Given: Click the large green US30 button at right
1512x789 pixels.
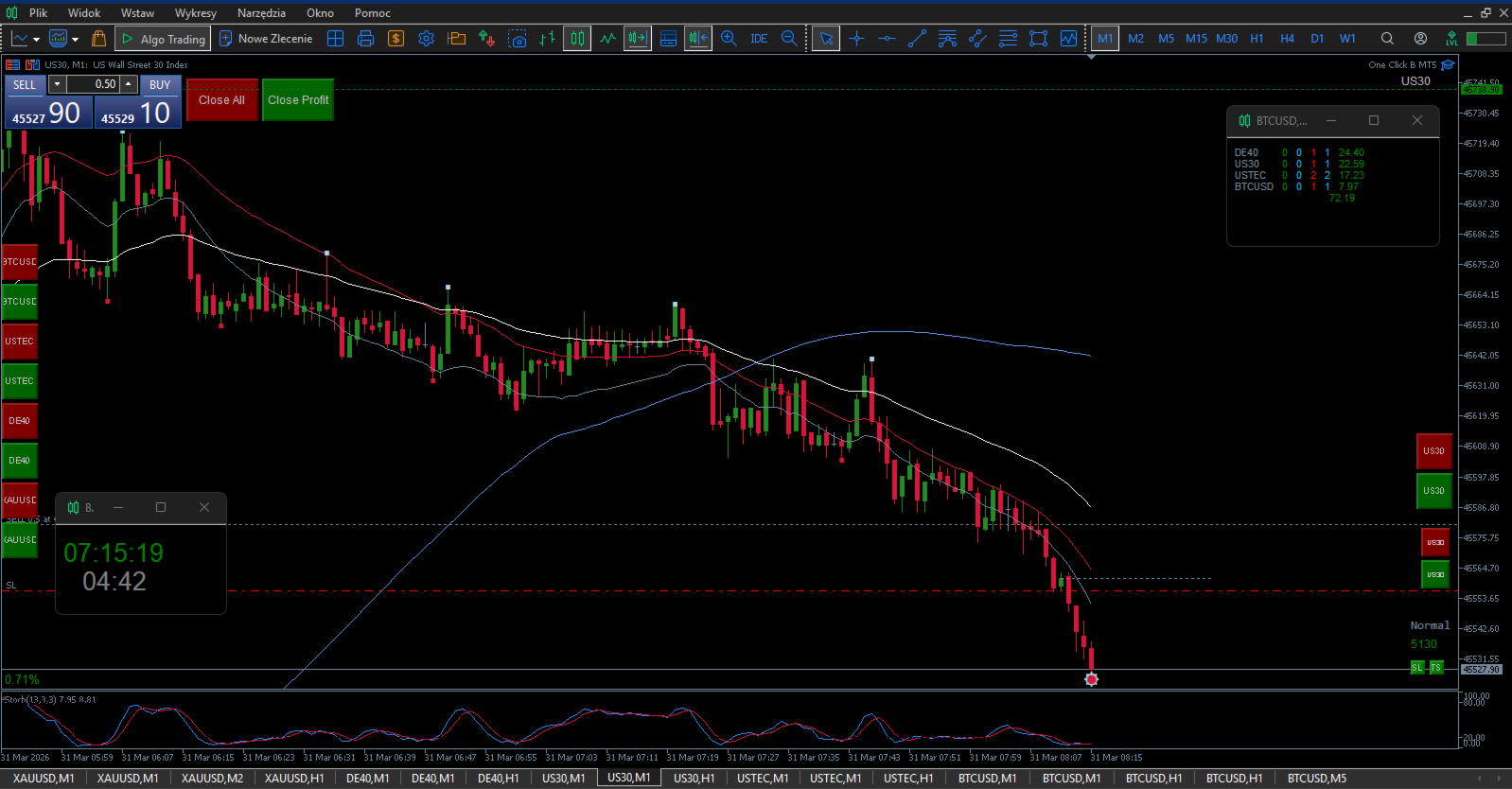Looking at the screenshot, I should (x=1433, y=491).
